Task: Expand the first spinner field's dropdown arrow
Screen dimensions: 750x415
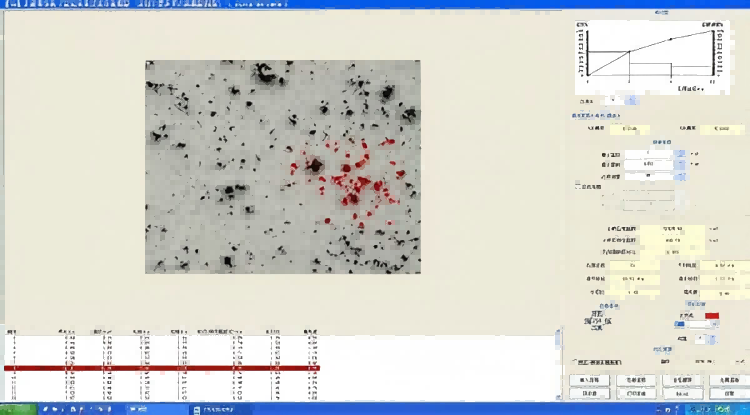Action: (681, 153)
